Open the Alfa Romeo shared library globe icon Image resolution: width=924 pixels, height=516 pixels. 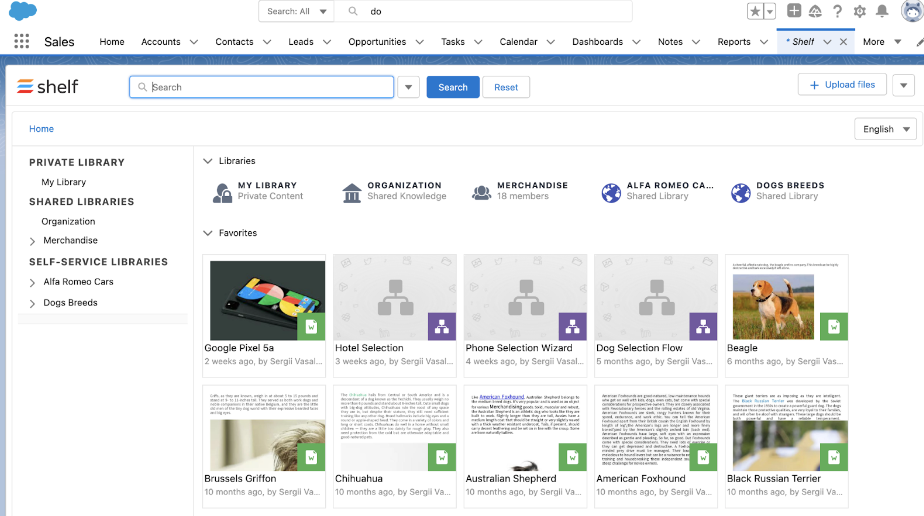pos(611,193)
